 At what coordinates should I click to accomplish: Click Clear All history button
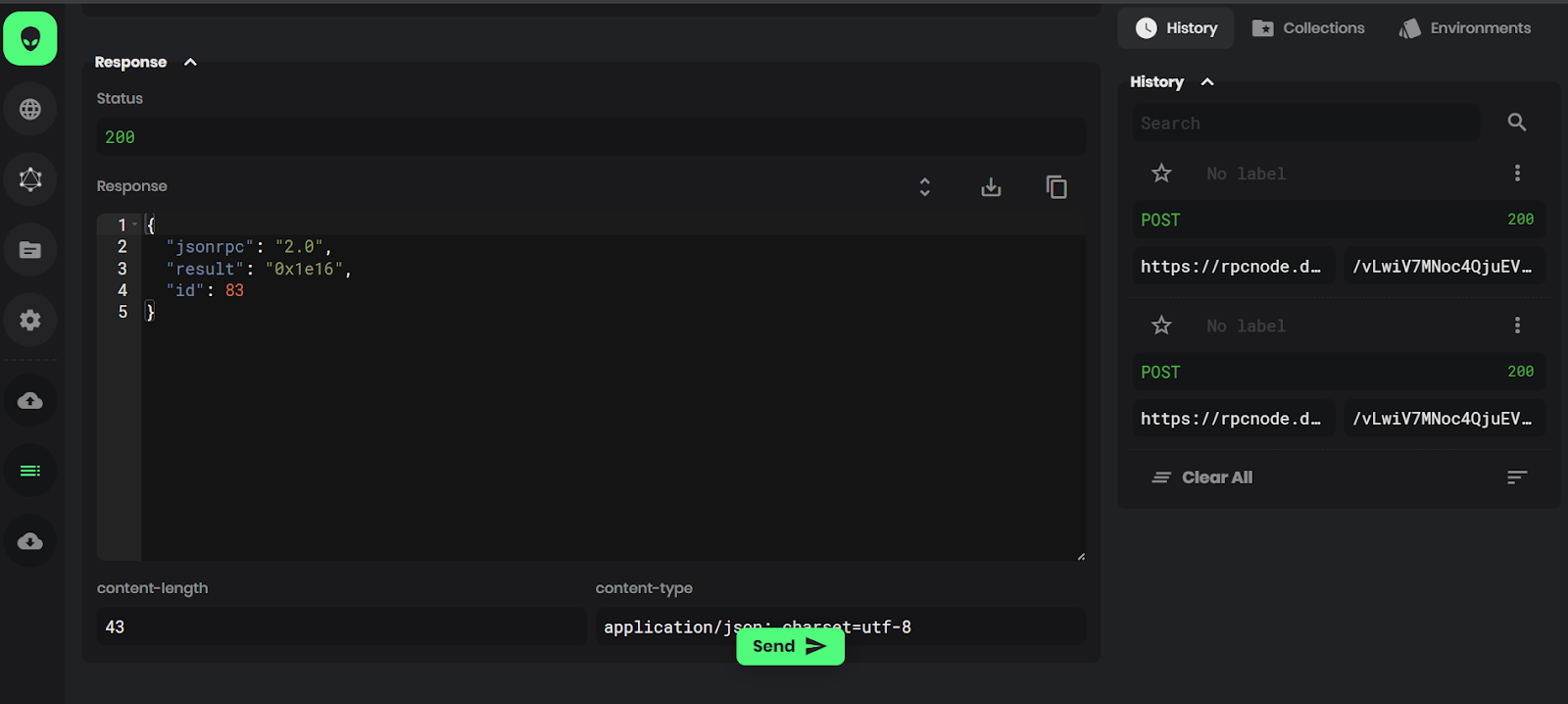(x=1202, y=478)
